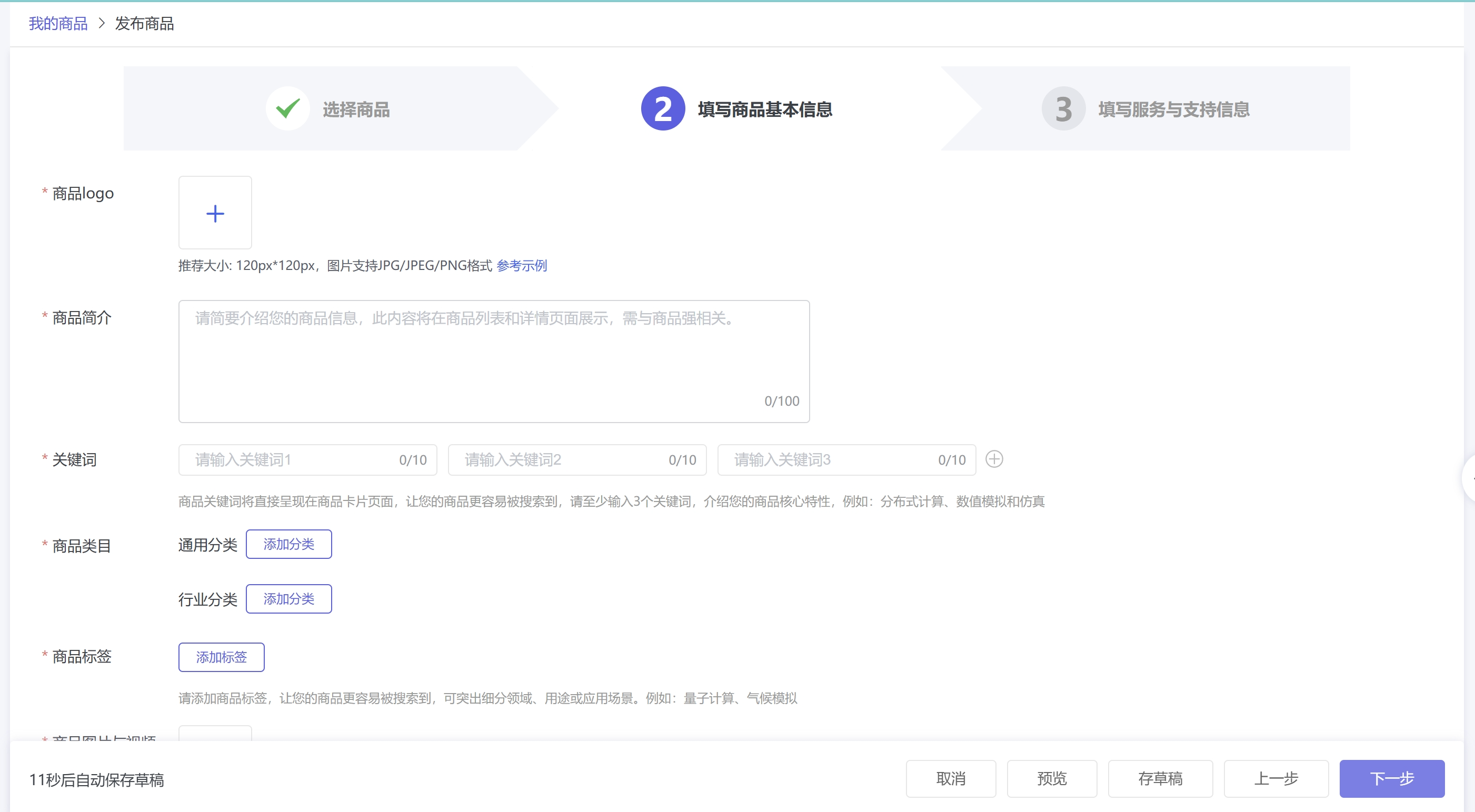Click the 通用分类 label
The width and height of the screenshot is (1475, 812).
pyautogui.click(x=207, y=545)
